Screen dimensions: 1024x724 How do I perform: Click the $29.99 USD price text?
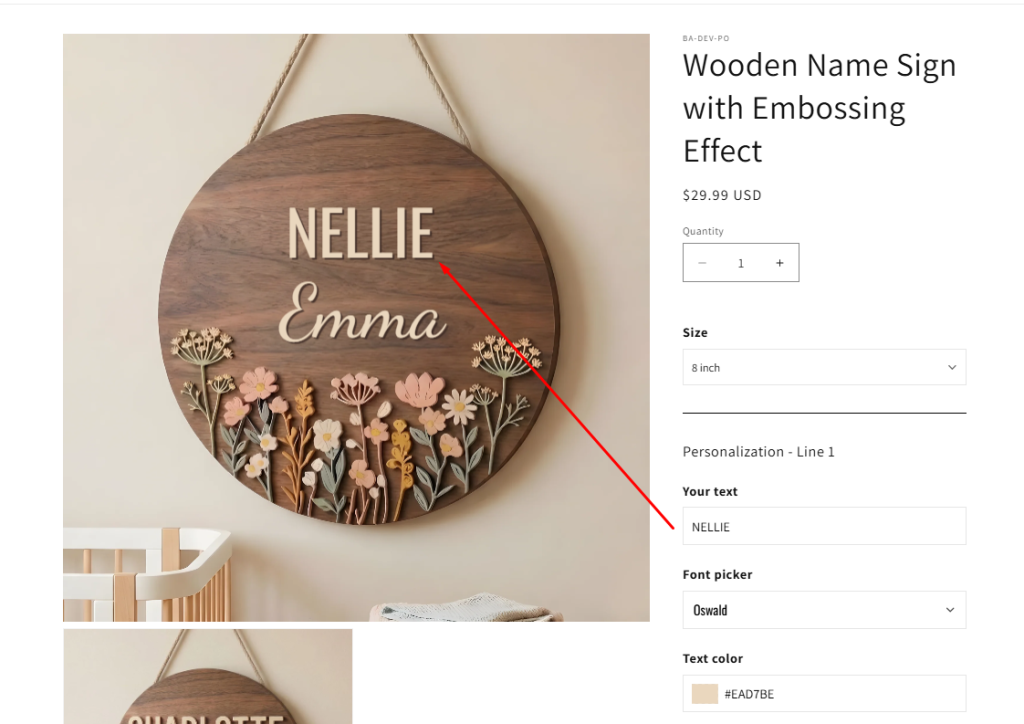(722, 195)
